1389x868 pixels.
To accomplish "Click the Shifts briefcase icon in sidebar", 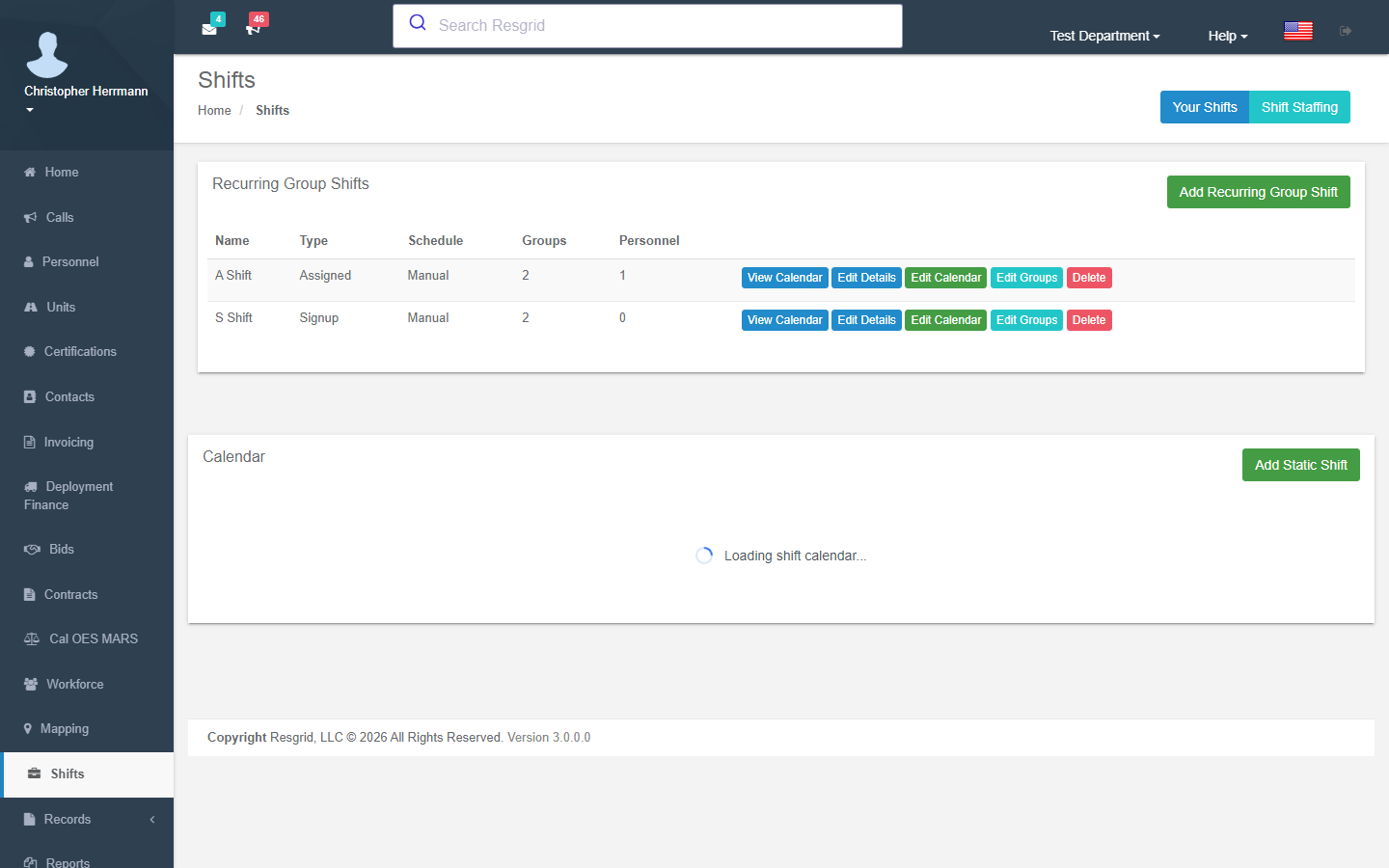I will pyautogui.click(x=35, y=773).
